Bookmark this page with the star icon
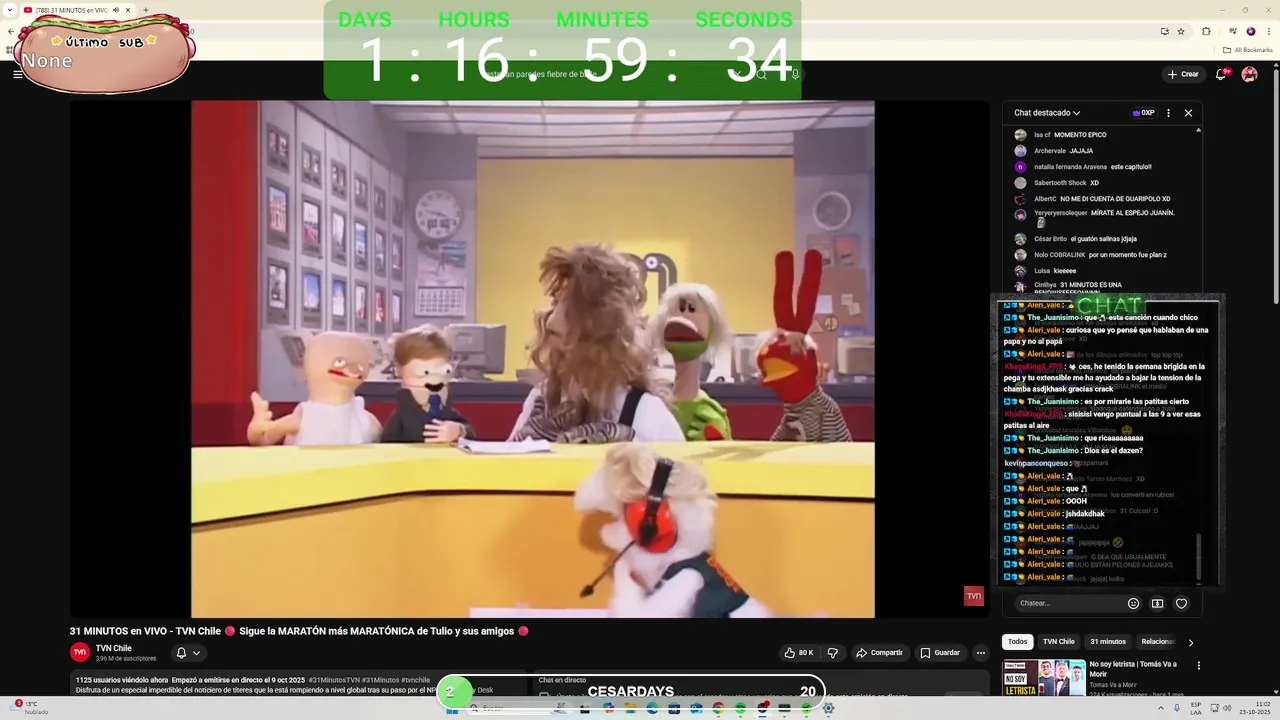Image resolution: width=1280 pixels, height=720 pixels. (1181, 31)
